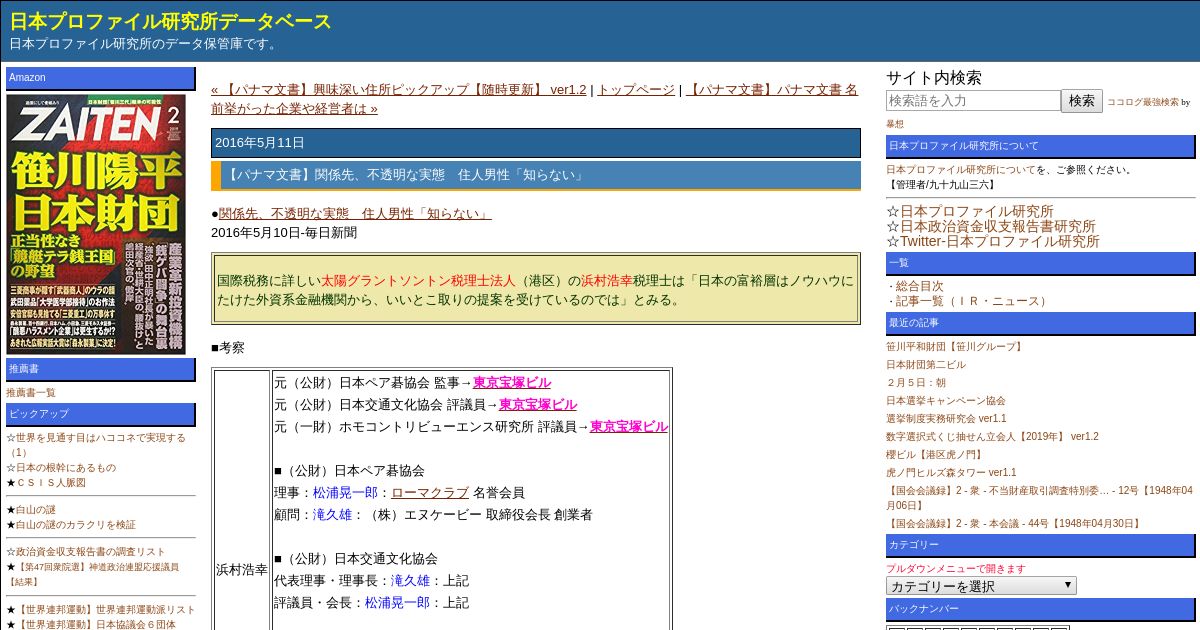Image resolution: width=1200 pixels, height=630 pixels.
Task: Click the ZAITEN magazine cover image
Action: 96,224
